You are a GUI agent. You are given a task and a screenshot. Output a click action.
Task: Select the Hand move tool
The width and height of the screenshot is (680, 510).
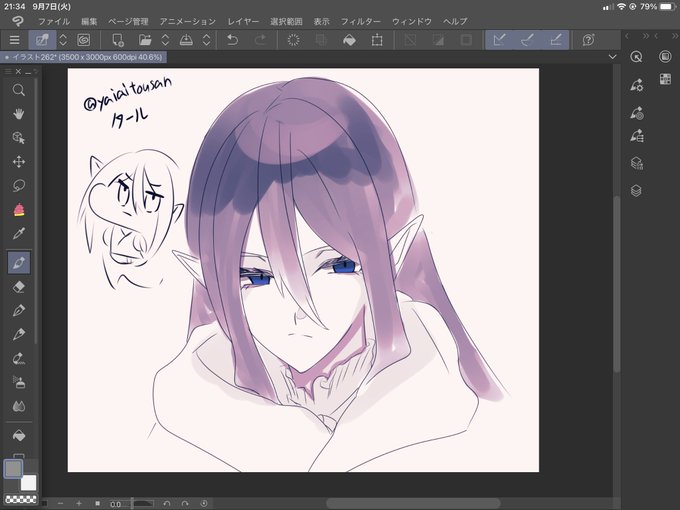19,114
